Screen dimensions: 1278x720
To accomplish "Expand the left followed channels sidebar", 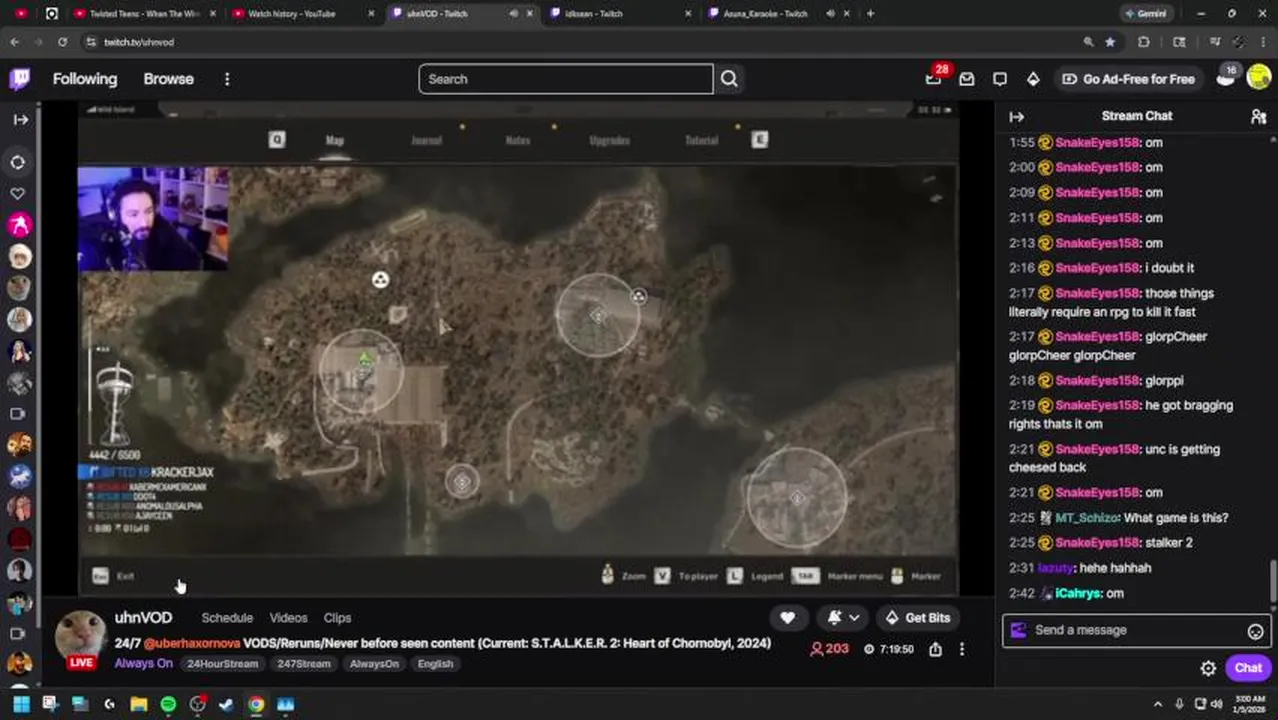I will coord(20,119).
